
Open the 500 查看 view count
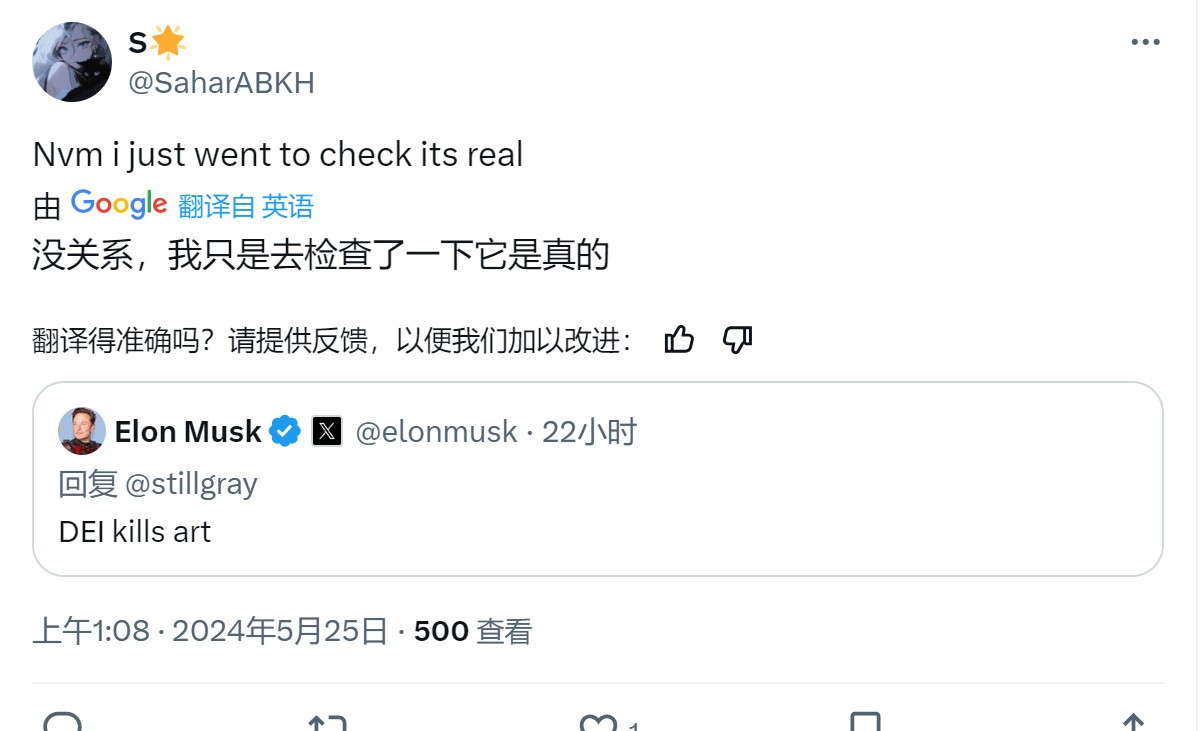(x=472, y=631)
